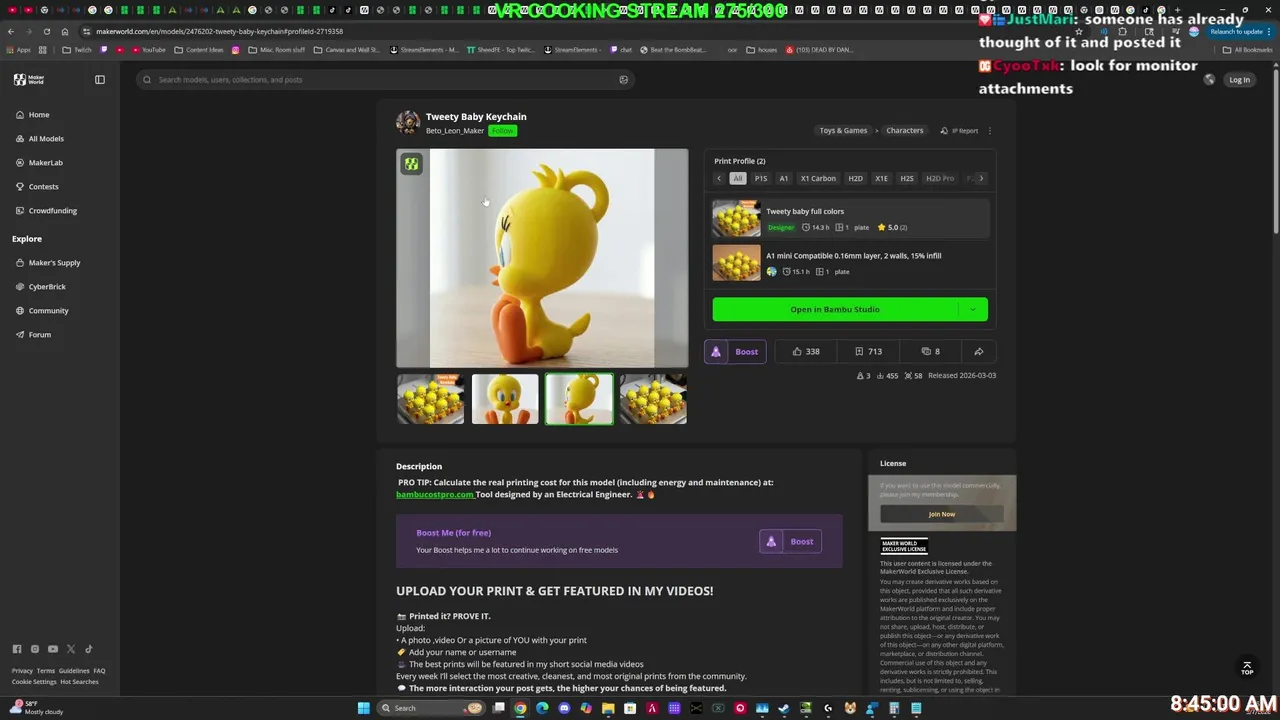Select the H2S printer filter
The image size is (1280, 720).
tap(907, 178)
